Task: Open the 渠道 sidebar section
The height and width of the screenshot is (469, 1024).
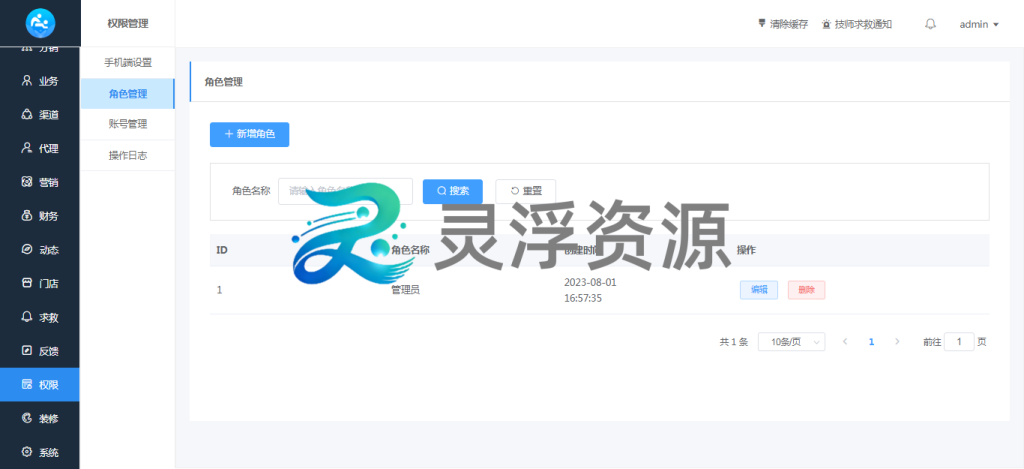Action: click(40, 115)
